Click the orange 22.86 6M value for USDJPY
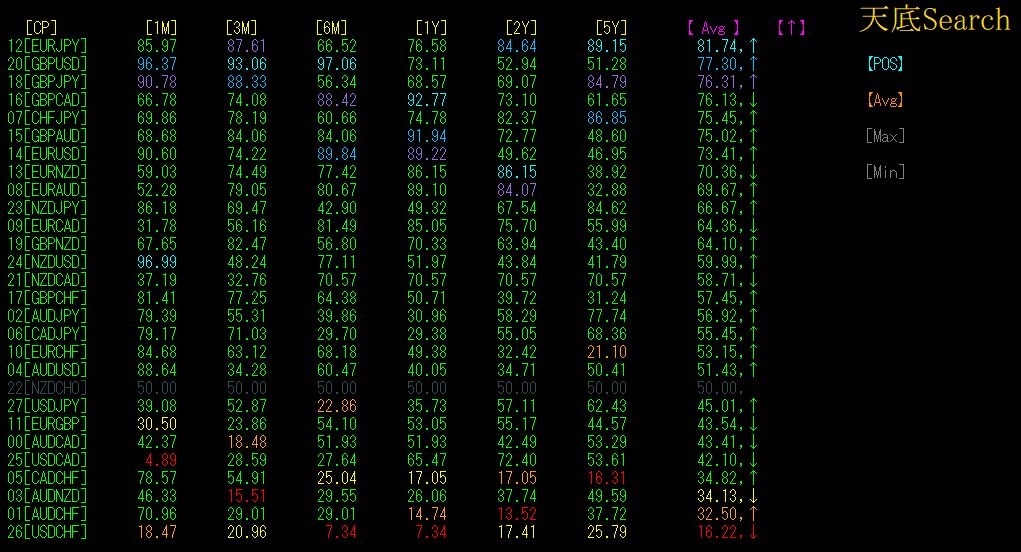 click(x=337, y=406)
